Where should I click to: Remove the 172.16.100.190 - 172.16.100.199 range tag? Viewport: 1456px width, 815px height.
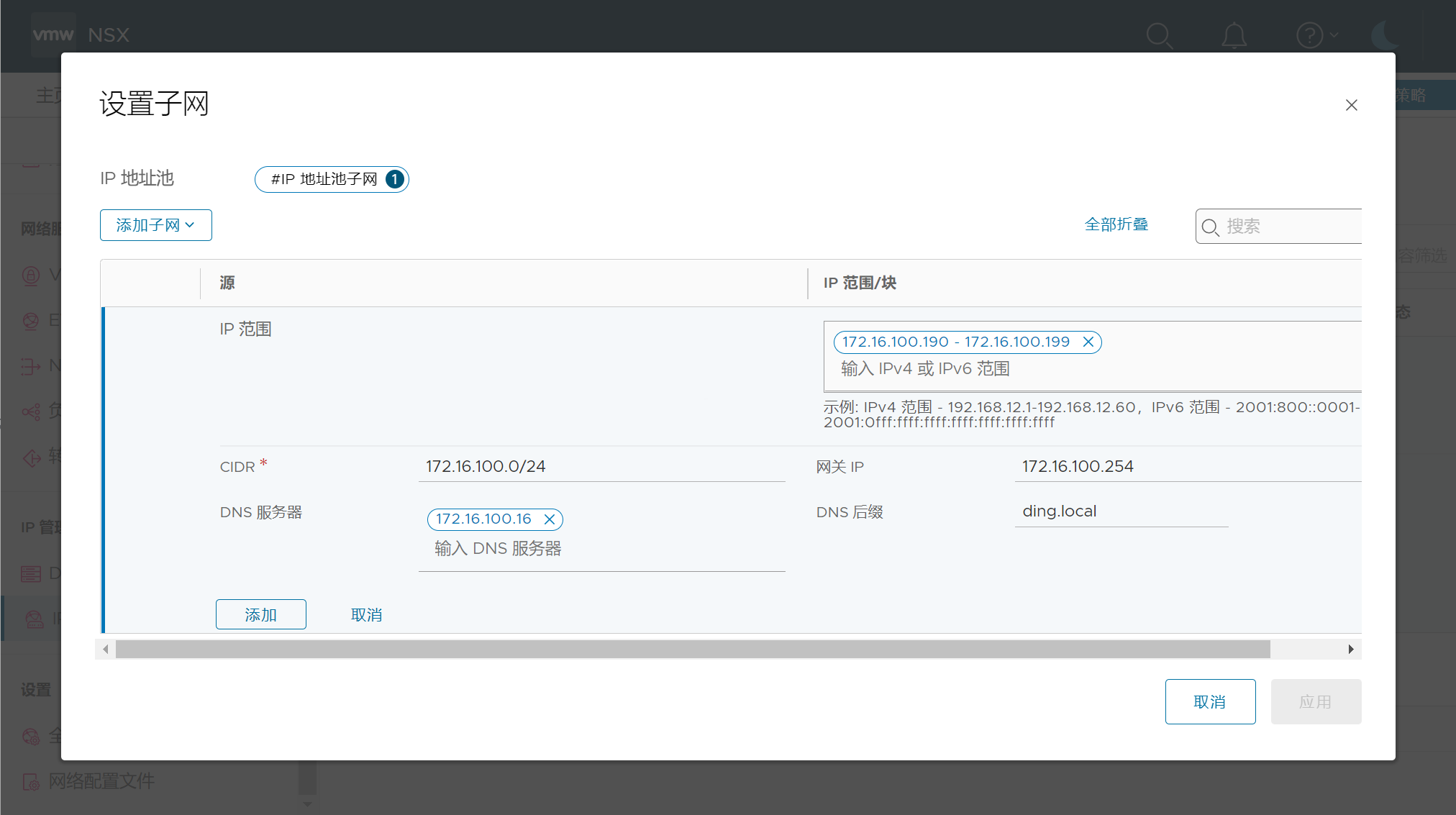[x=1088, y=342]
